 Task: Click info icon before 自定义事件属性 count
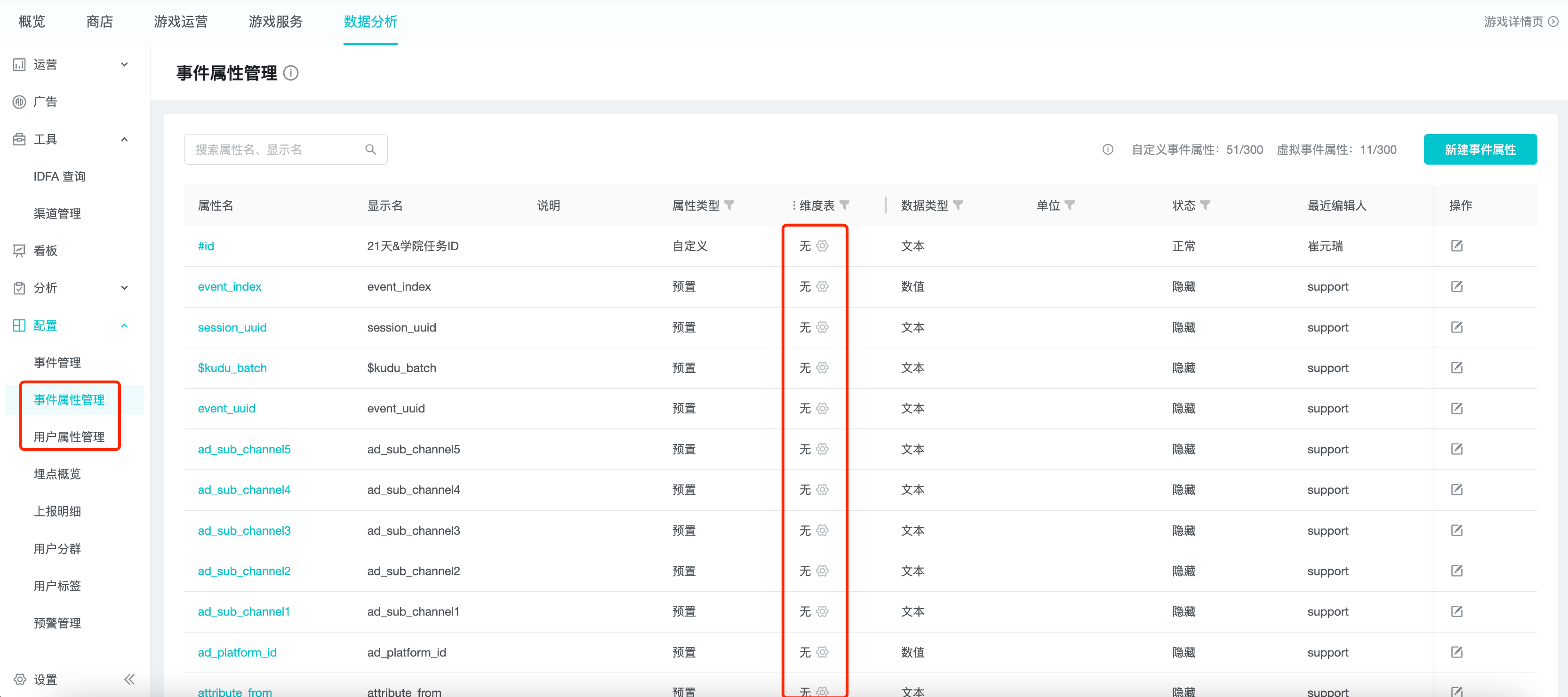click(1108, 150)
